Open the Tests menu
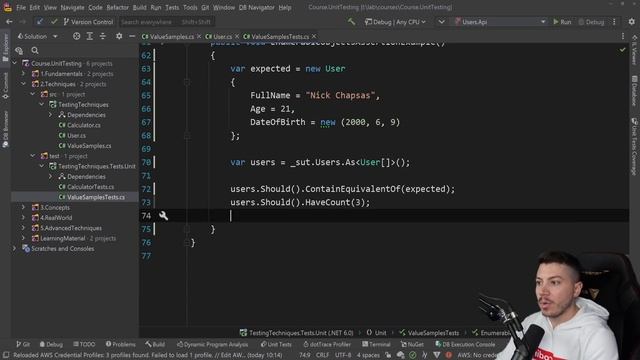 coord(172,7)
